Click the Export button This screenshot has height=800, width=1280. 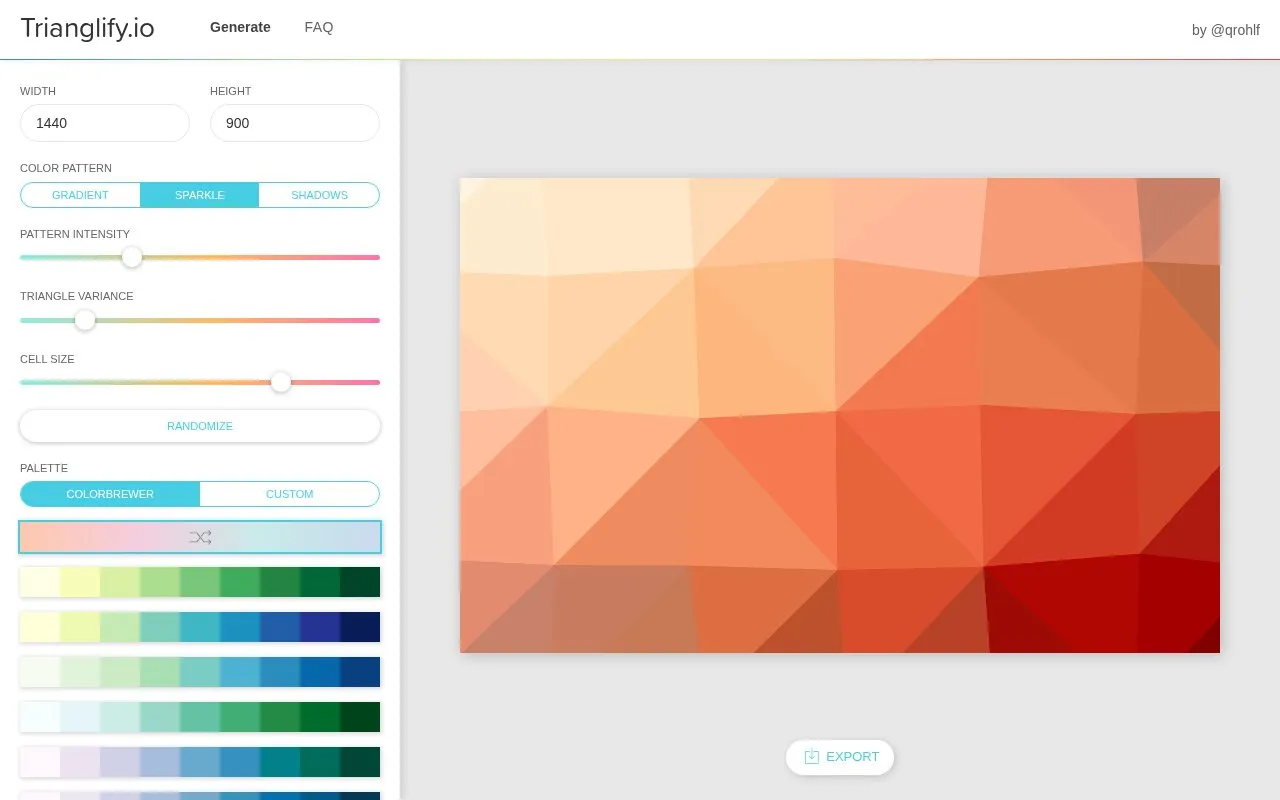[x=840, y=757]
